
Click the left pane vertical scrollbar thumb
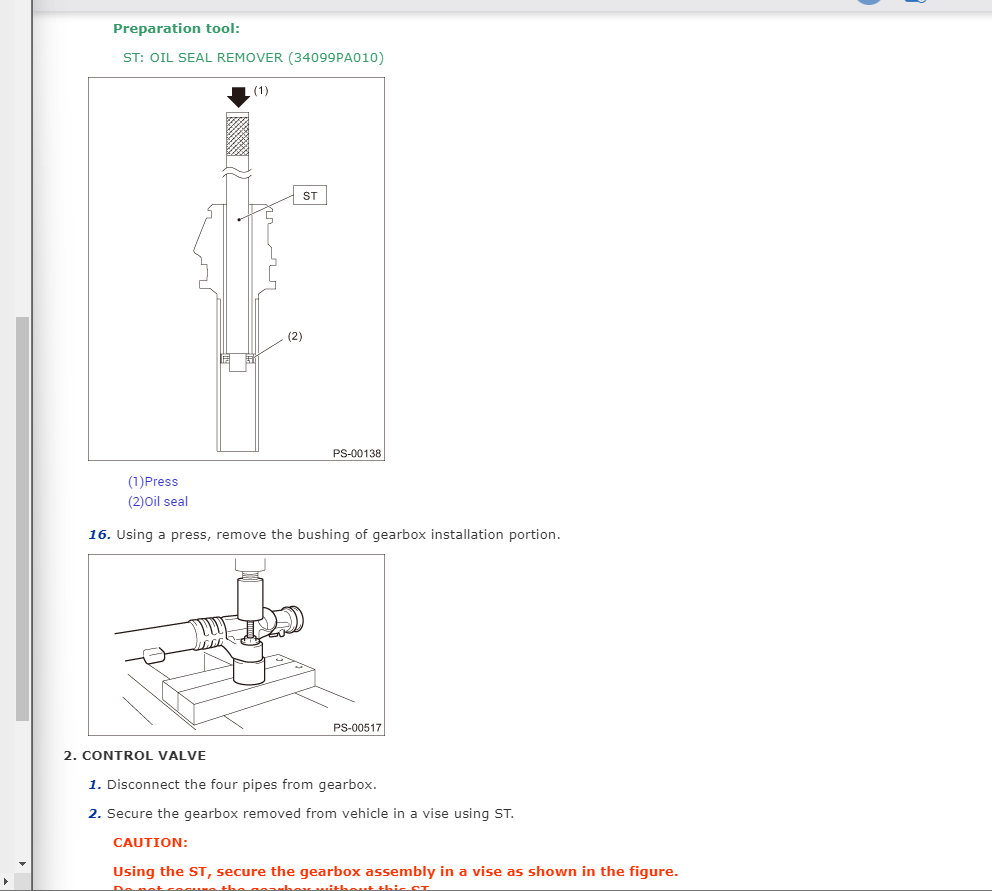(22, 518)
